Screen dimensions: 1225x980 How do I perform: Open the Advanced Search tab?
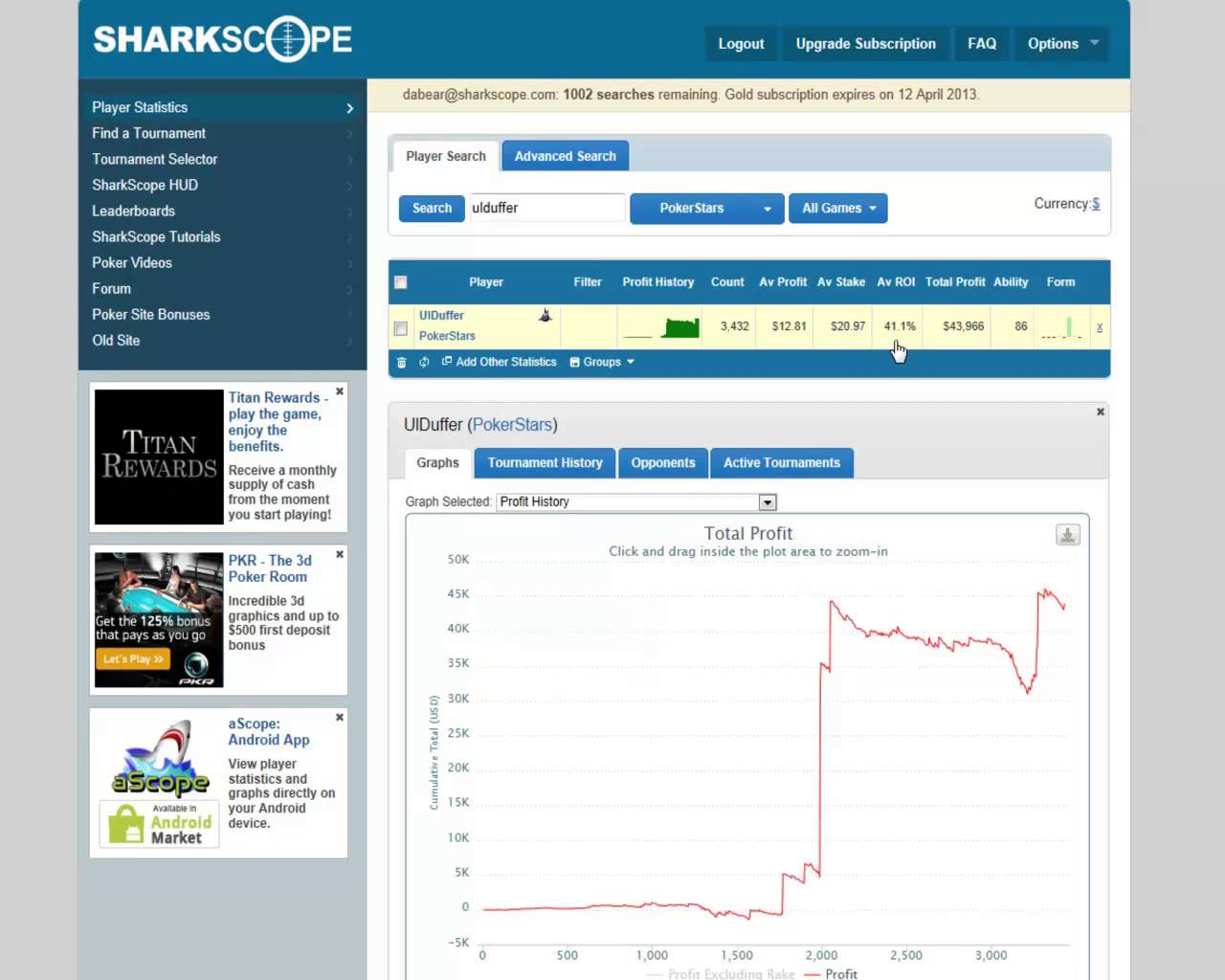pos(565,156)
